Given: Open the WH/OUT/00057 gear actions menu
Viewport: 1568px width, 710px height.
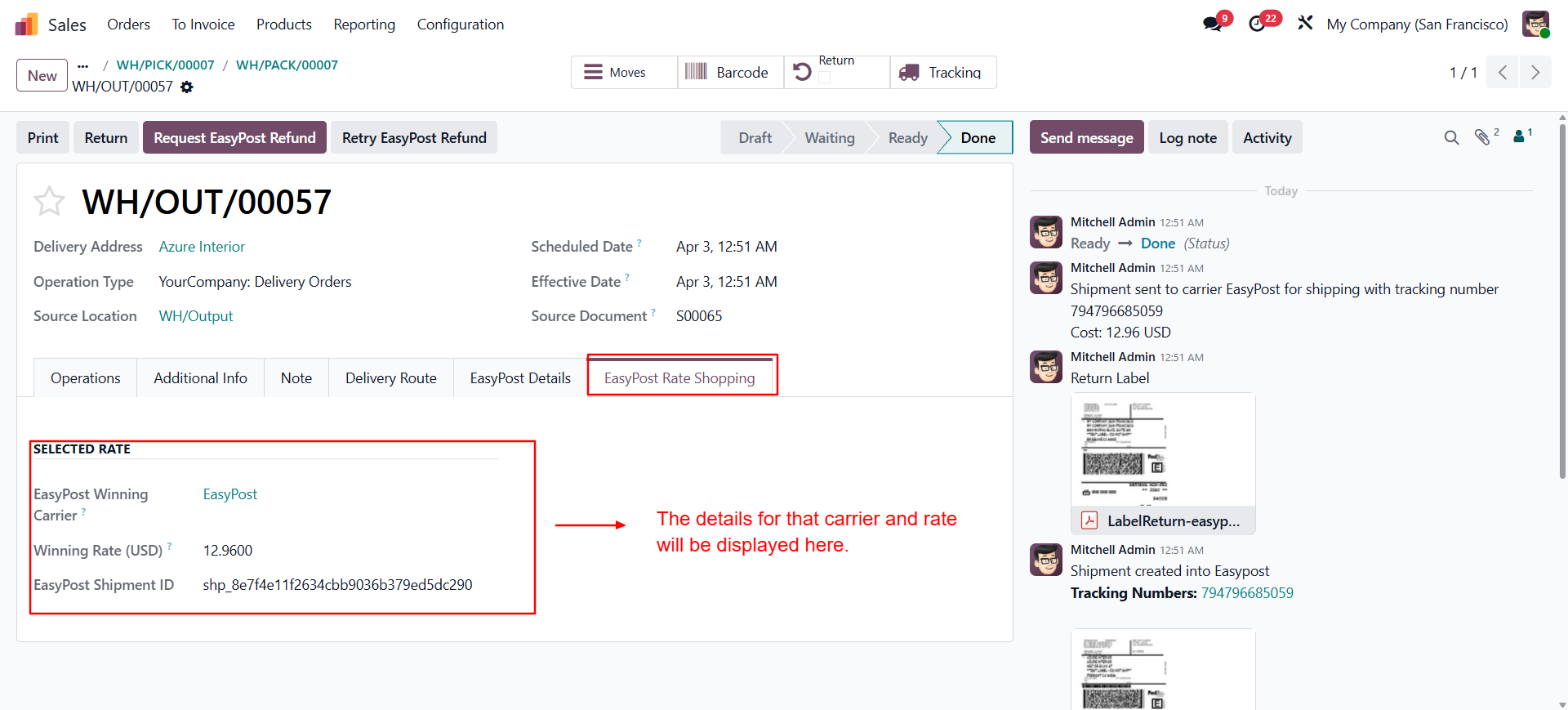Looking at the screenshot, I should (187, 87).
